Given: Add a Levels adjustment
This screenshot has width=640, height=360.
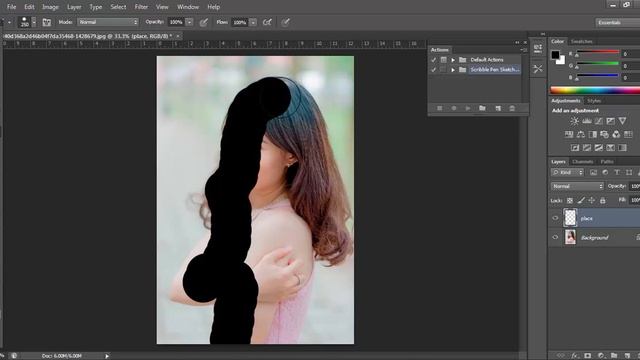Looking at the screenshot, I should pyautogui.click(x=587, y=121).
